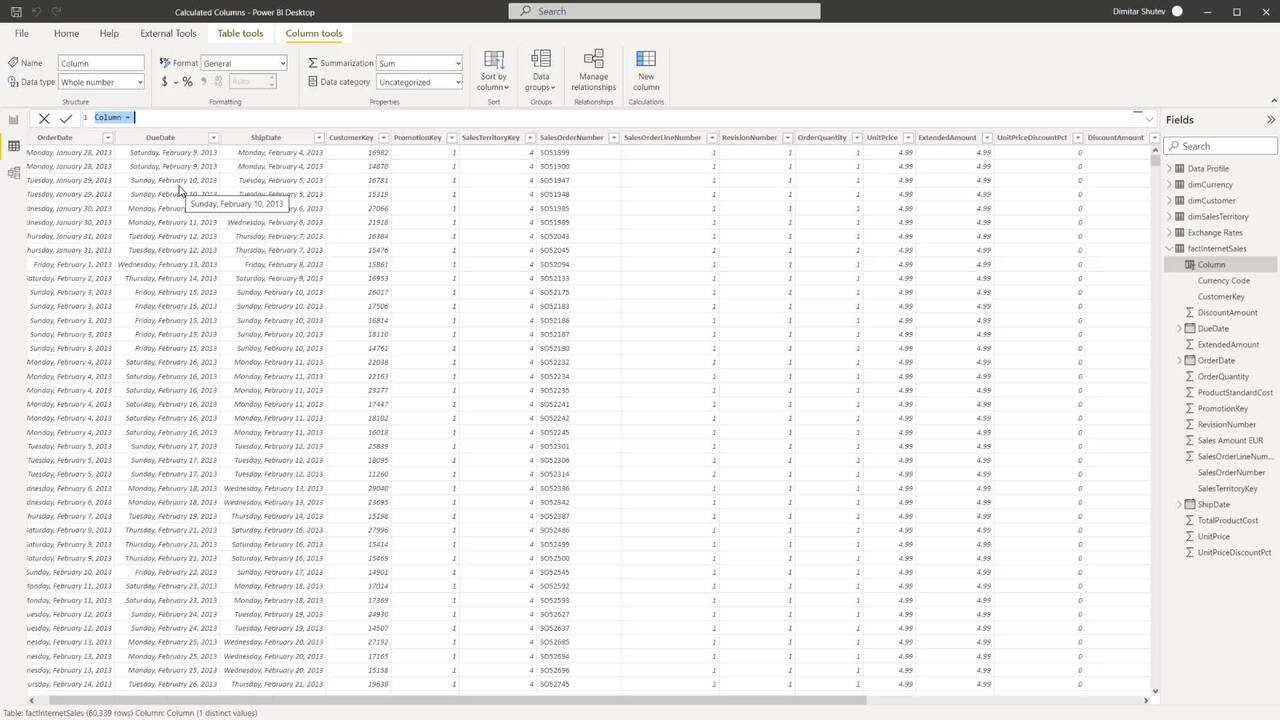
Task: Click the Save icon in title bar
Action: [x=15, y=11]
